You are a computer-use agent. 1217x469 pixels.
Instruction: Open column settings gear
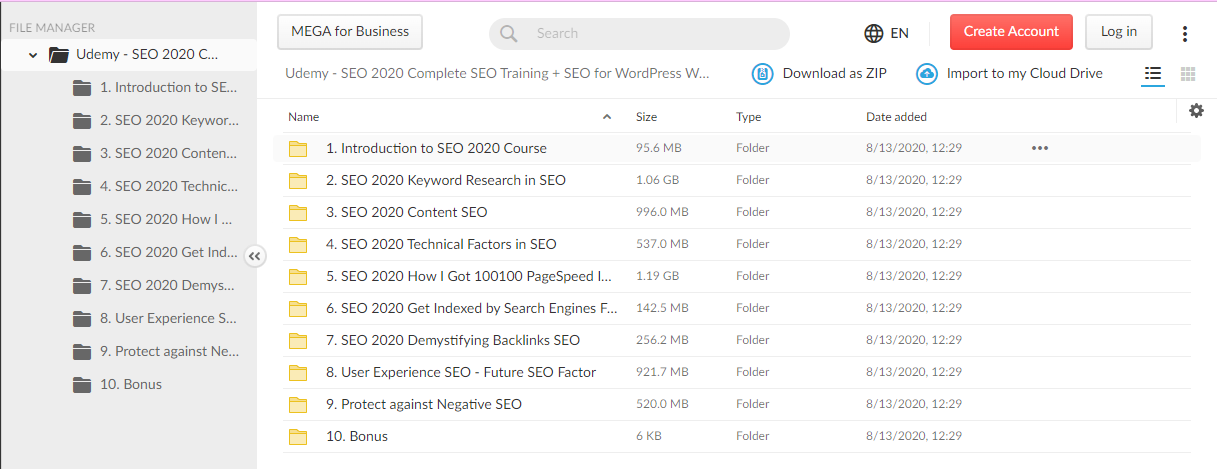click(1196, 111)
